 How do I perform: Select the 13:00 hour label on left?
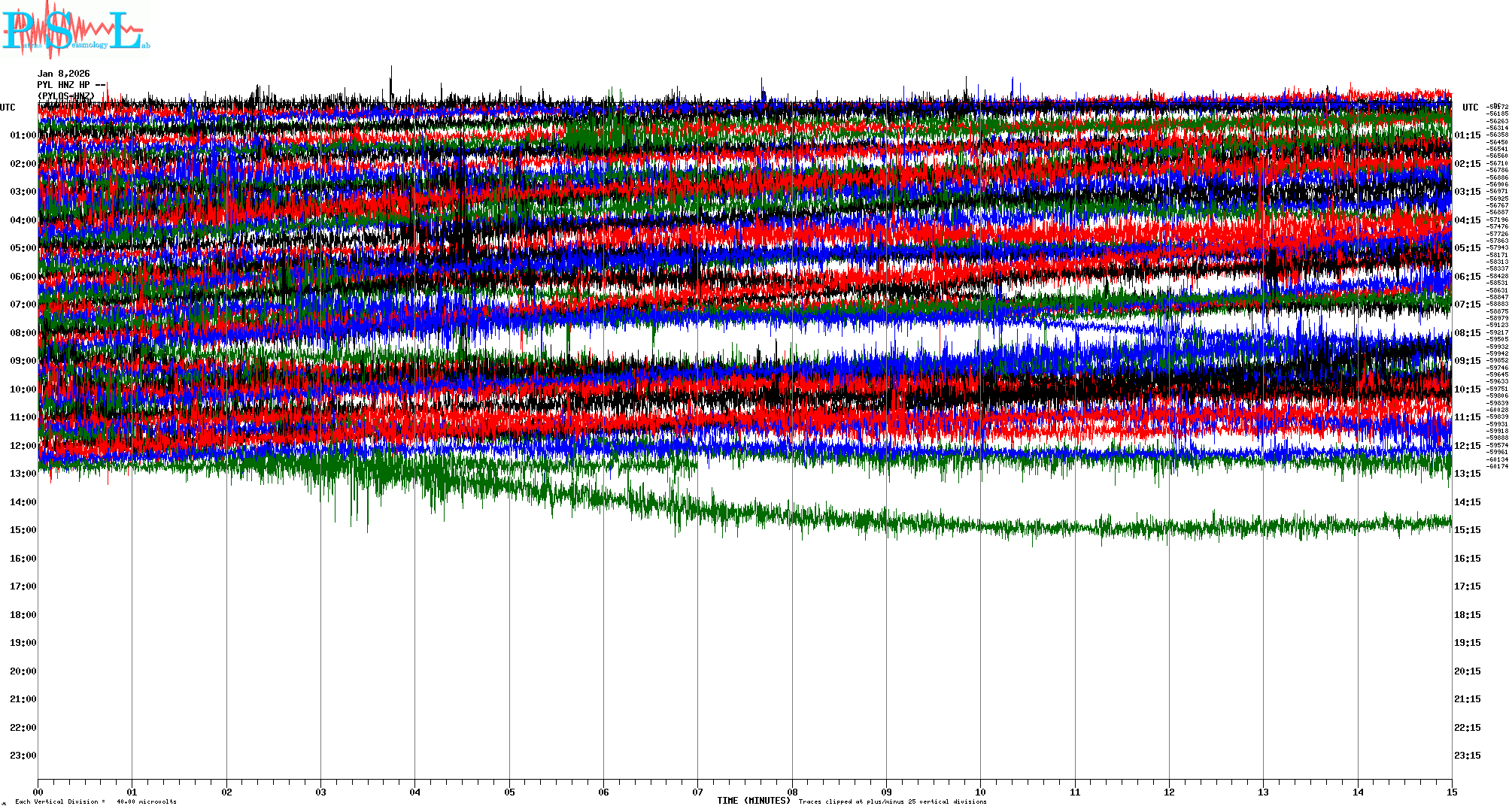23,474
